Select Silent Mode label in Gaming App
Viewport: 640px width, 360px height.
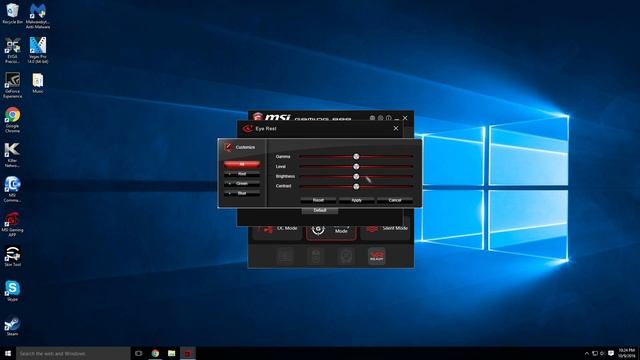click(x=395, y=228)
